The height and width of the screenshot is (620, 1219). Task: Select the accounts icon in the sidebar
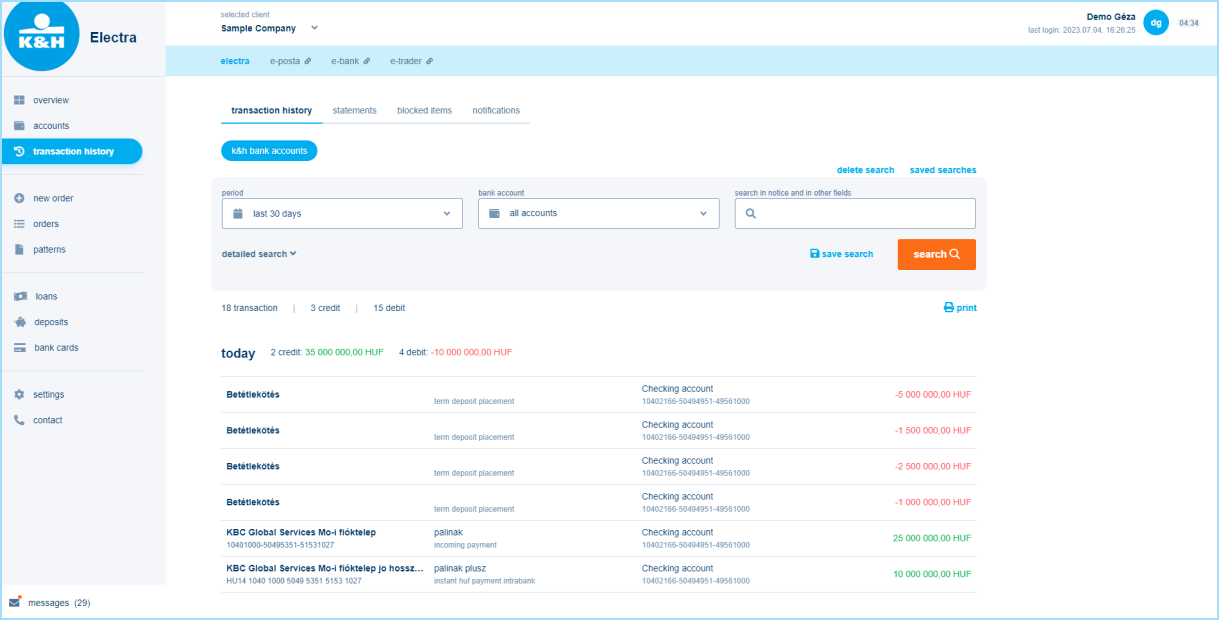(20, 125)
